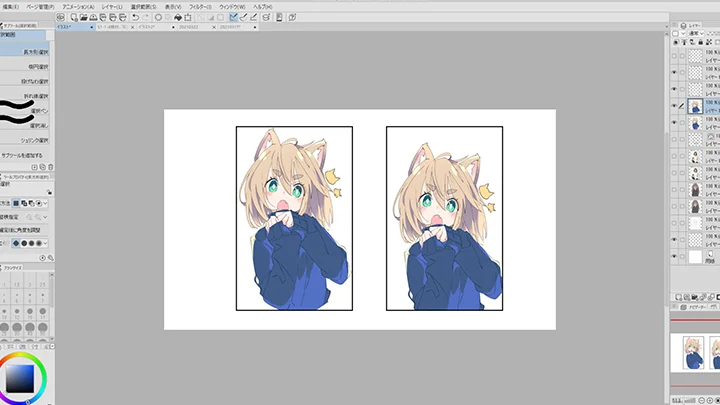Hide the selected blonde character layer eye

(674, 106)
